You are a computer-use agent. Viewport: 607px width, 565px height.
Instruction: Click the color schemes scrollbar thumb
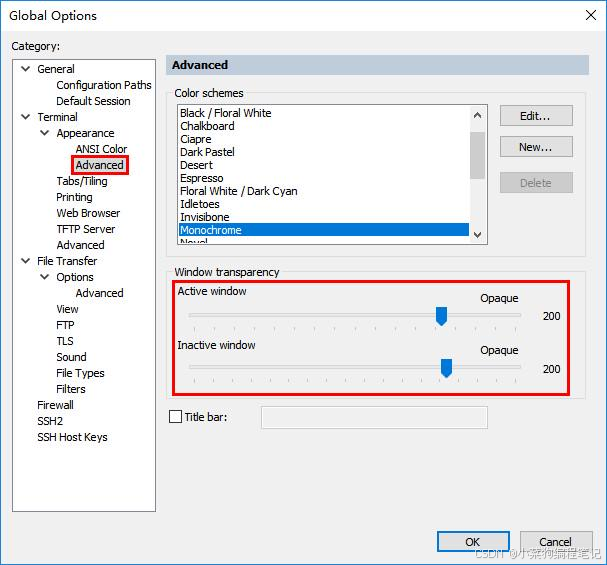click(x=478, y=155)
